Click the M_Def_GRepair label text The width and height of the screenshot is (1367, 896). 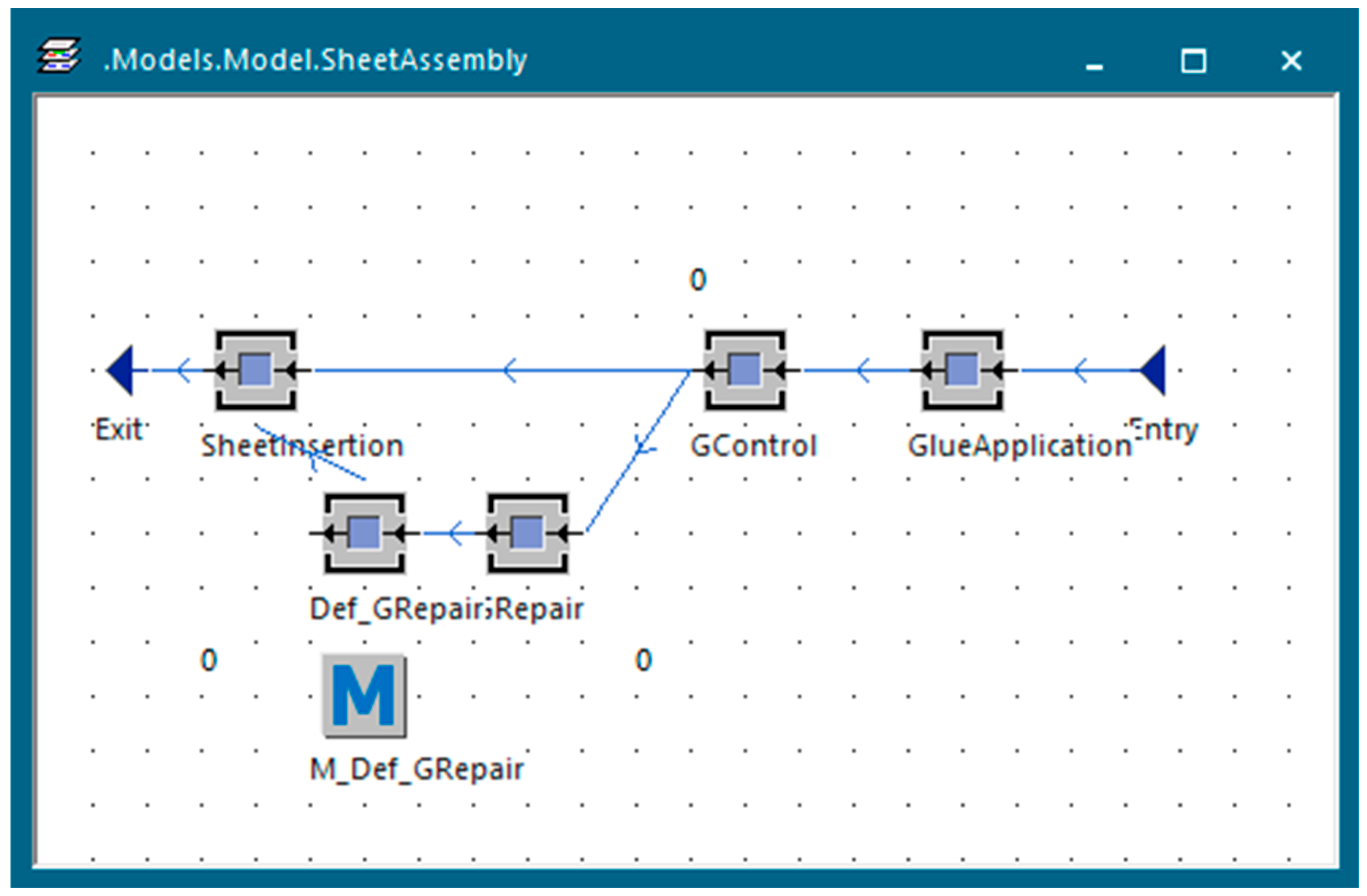416,770
